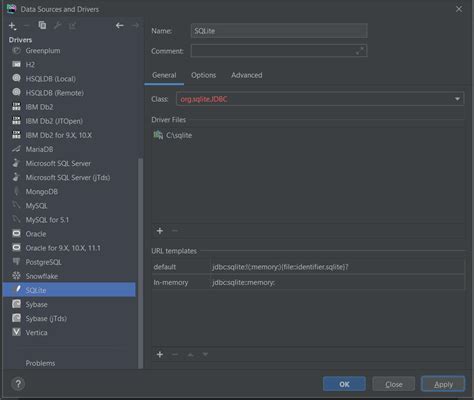
Task: Remove driver file with minus button
Action: click(175, 231)
